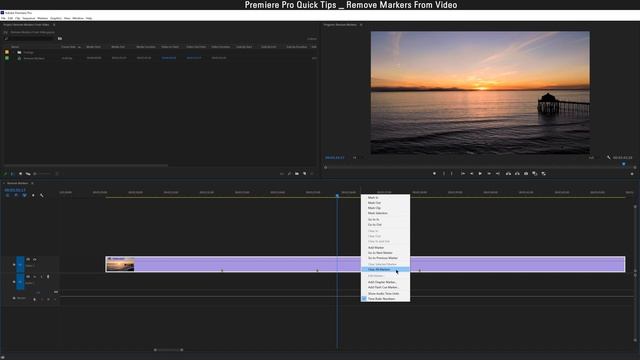Image resolution: width=640 pixels, height=360 pixels.
Task: Click timeline Add Marker icon
Action: 33,196
